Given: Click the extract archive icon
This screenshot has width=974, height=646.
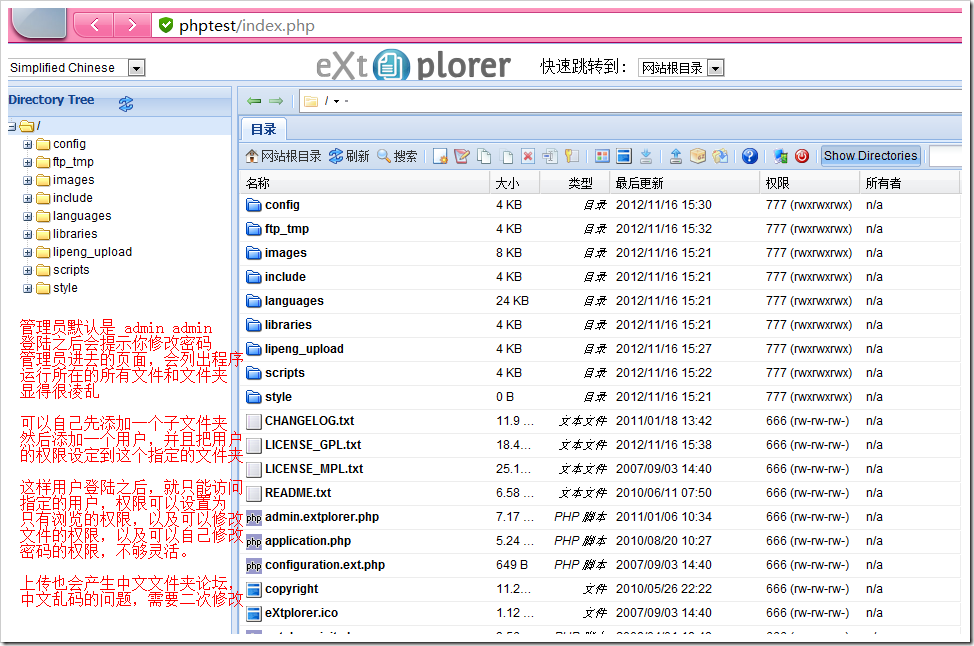Looking at the screenshot, I should pos(721,156).
